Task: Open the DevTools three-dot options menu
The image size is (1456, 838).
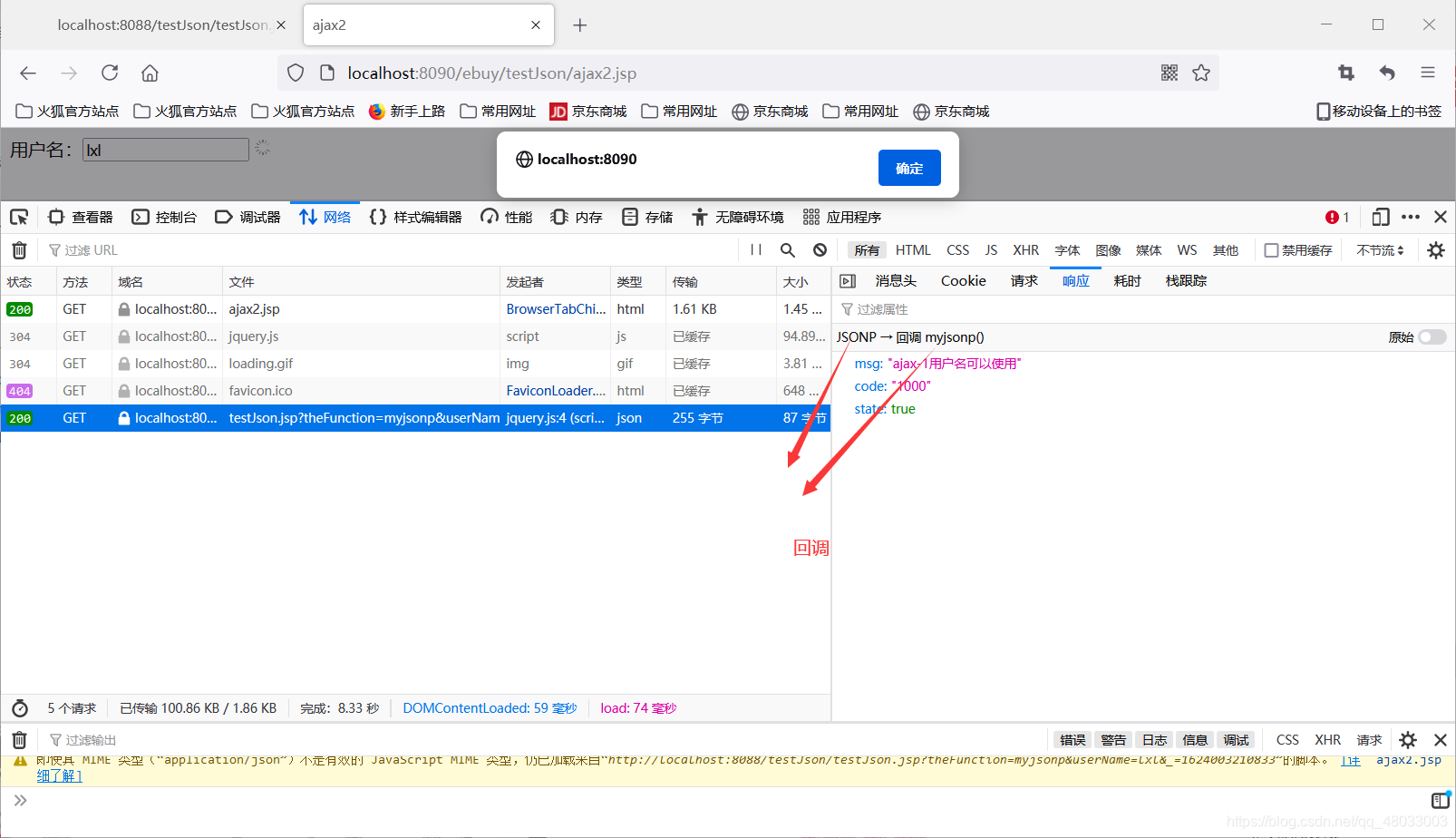Action: point(1411,217)
